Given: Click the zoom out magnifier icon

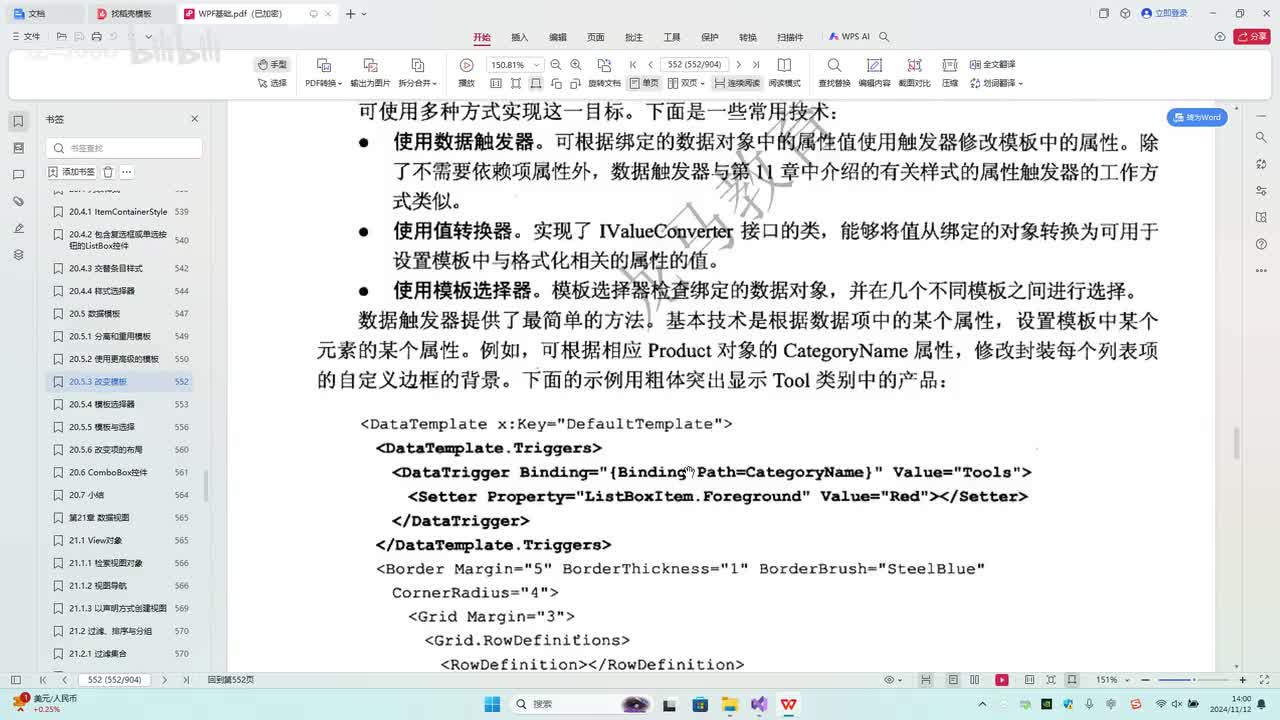Looking at the screenshot, I should [x=556, y=65].
